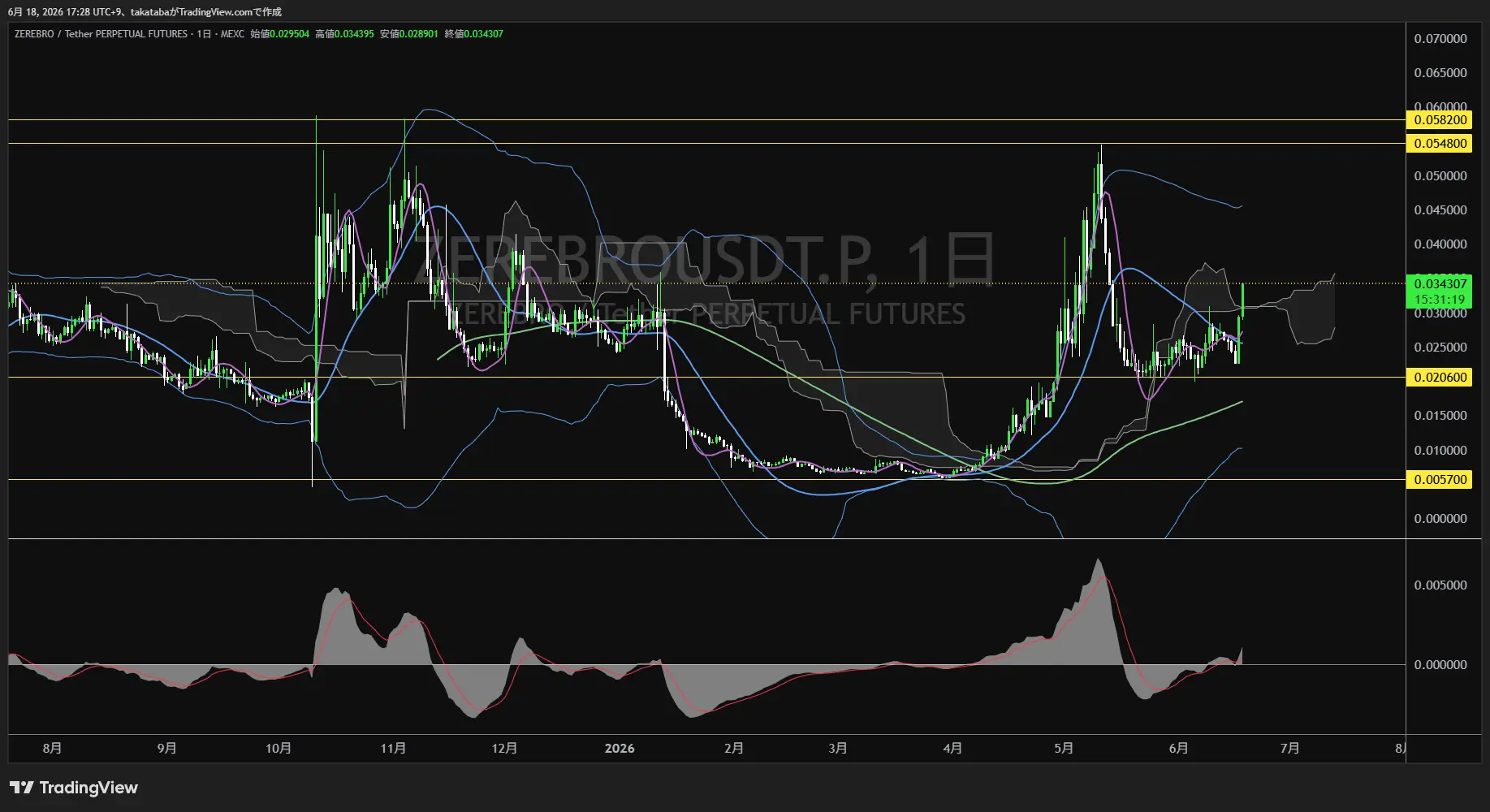Click the 0.065000 price axis label
Image resolution: width=1490 pixels, height=812 pixels.
tap(1440, 73)
